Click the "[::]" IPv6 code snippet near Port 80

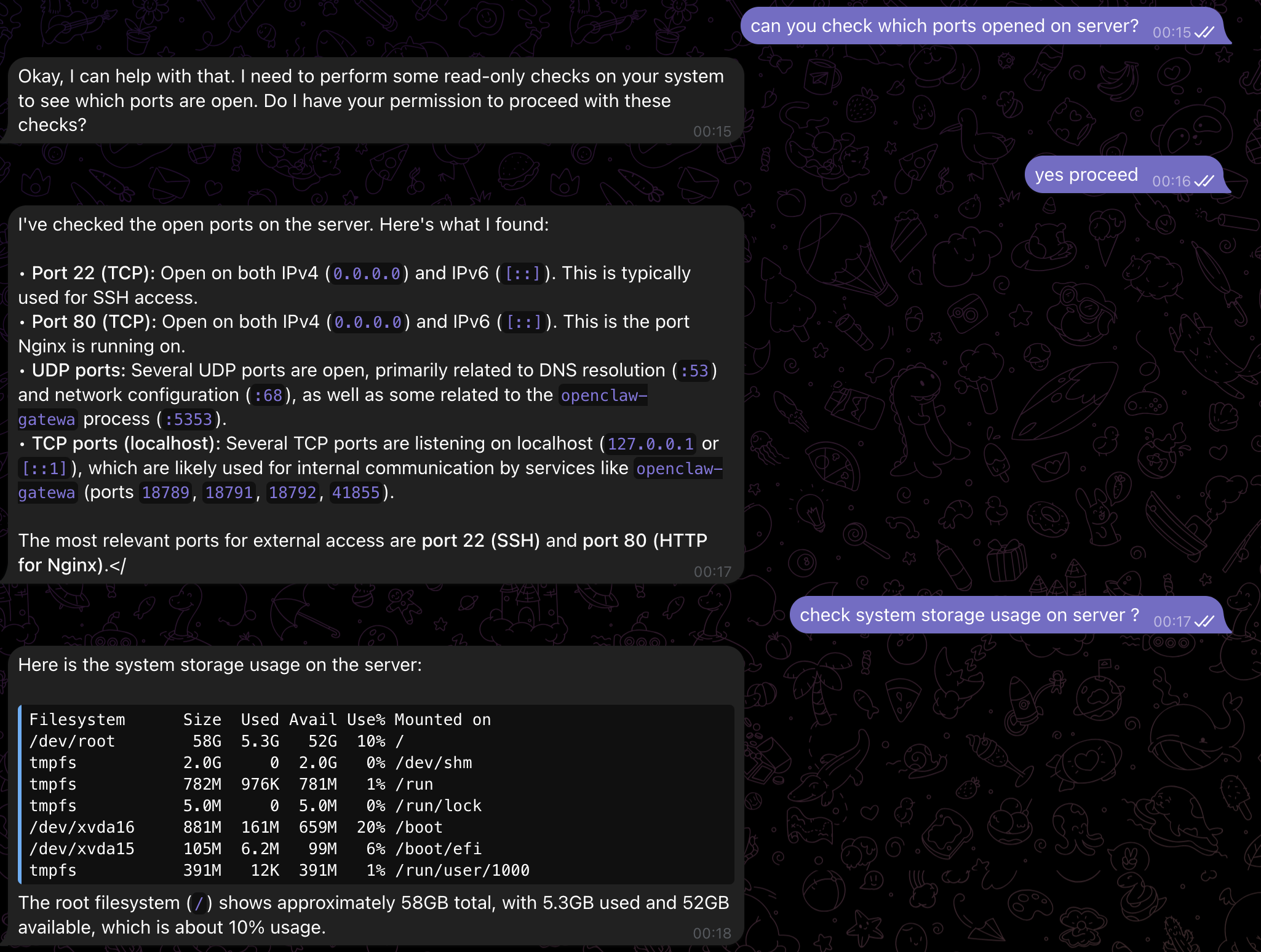(523, 321)
